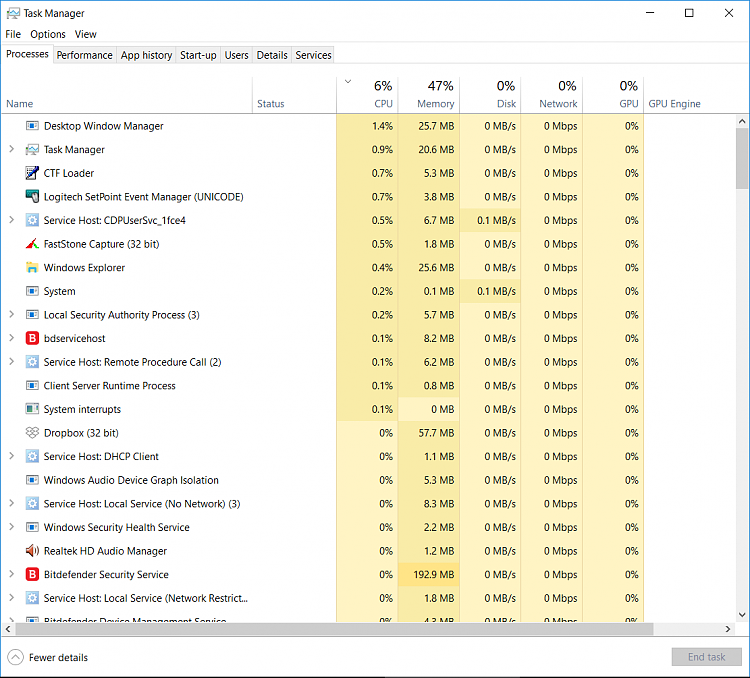Screen dimensions: 750x678
Task: Click Local Service (Network Restricted) gear icon
Action: pyautogui.click(x=32, y=598)
